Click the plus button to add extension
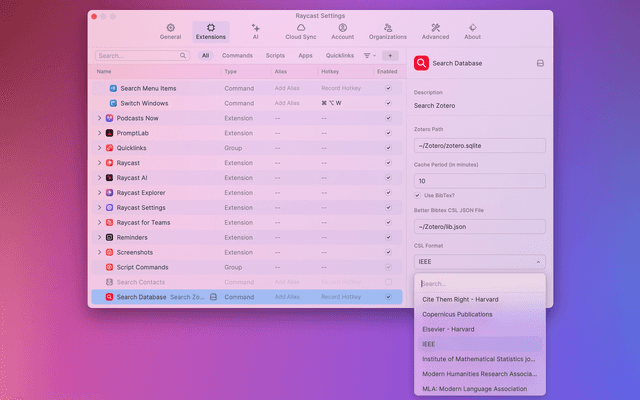 point(390,56)
